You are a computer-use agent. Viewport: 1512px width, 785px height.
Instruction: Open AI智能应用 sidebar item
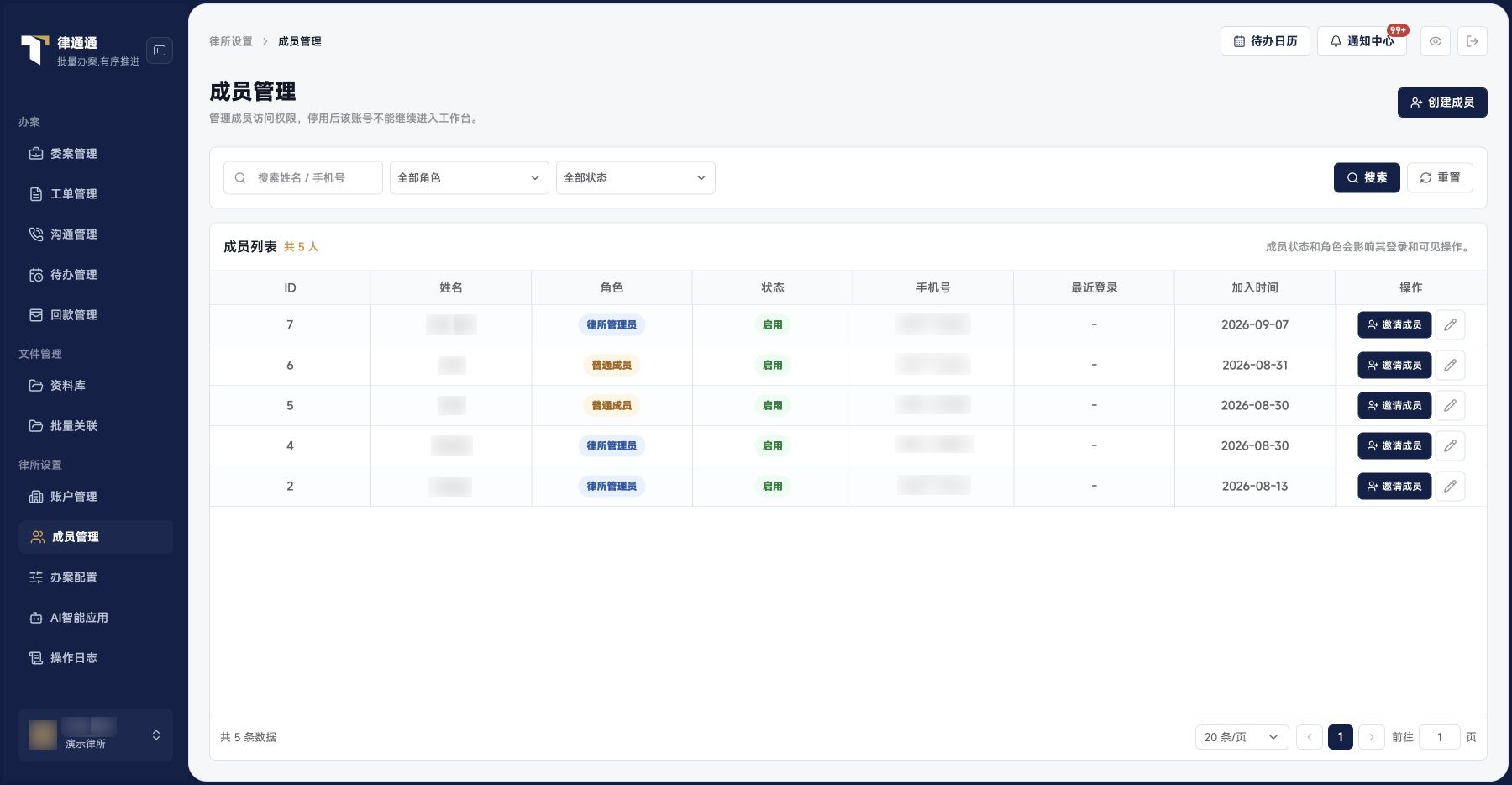click(x=96, y=618)
